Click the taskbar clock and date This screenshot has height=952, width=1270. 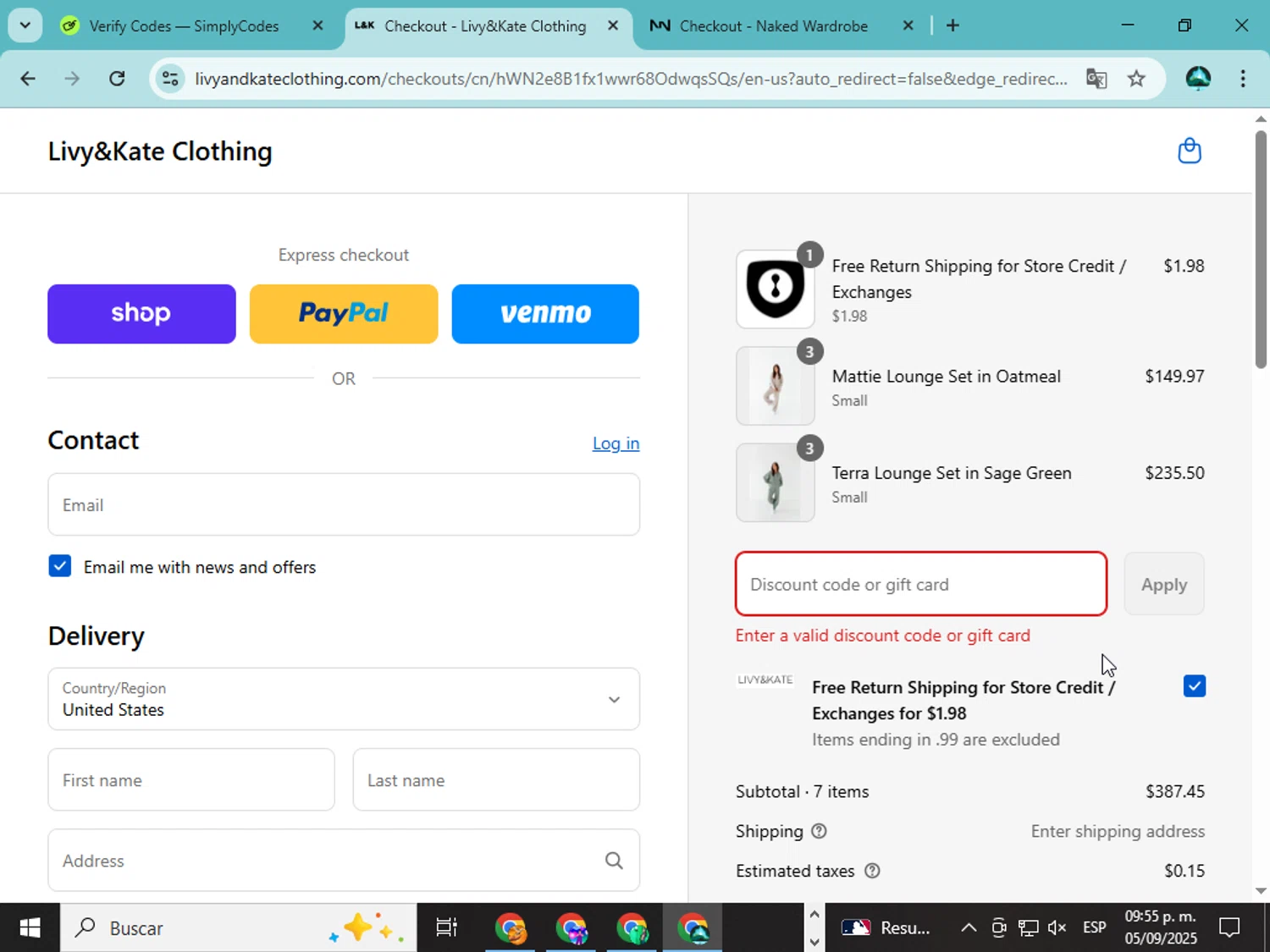pyautogui.click(x=1160, y=927)
